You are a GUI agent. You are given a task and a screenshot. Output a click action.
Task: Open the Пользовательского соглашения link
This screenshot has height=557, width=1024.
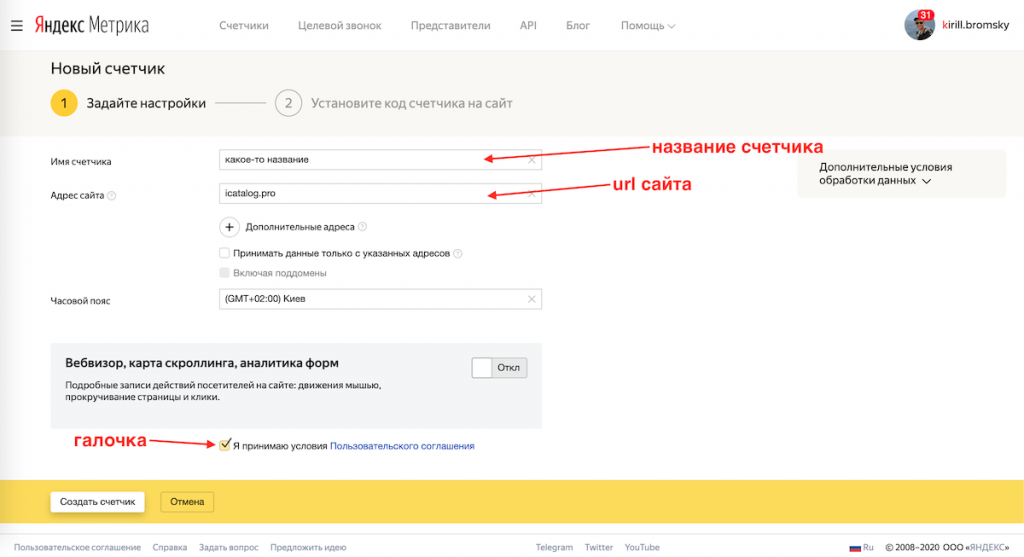pos(402,446)
